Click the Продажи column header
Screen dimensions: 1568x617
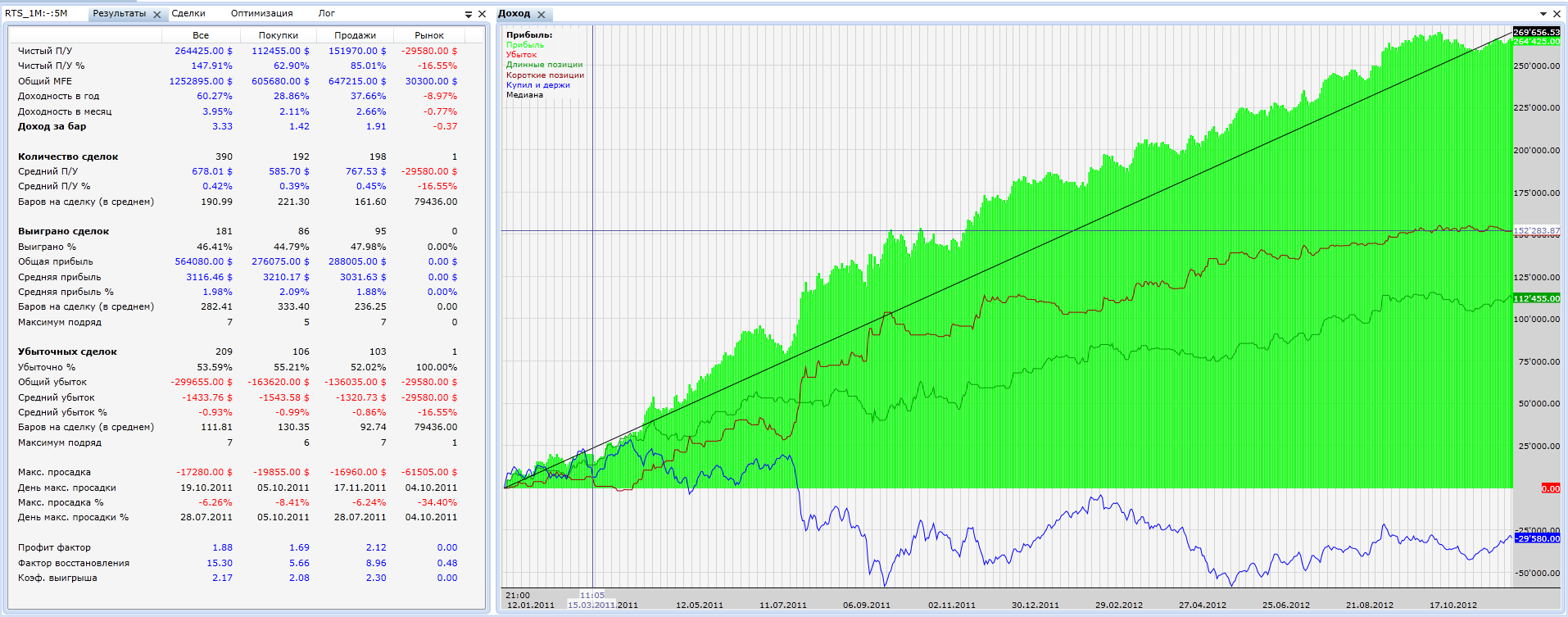click(356, 35)
